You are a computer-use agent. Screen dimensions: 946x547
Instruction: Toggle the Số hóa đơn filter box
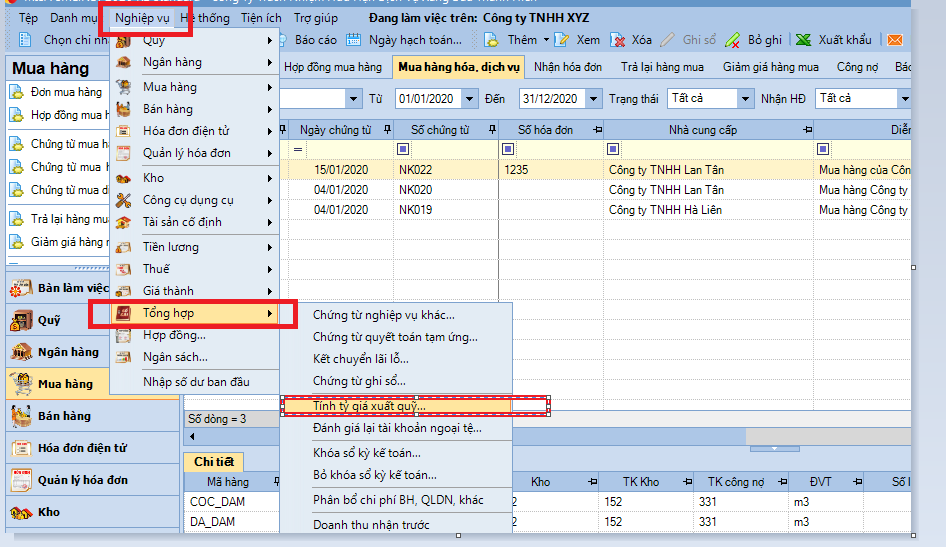(x=508, y=149)
